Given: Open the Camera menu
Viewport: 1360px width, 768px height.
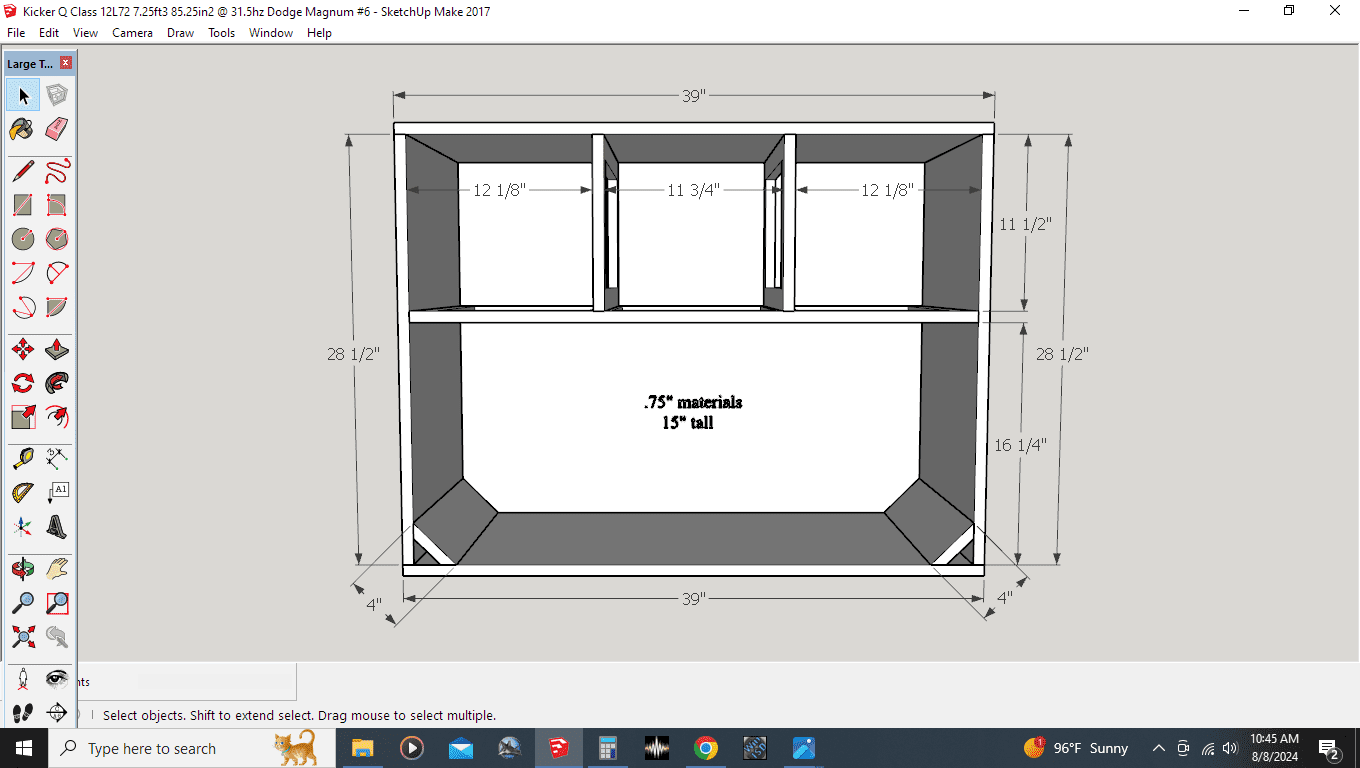Looking at the screenshot, I should tap(133, 33).
